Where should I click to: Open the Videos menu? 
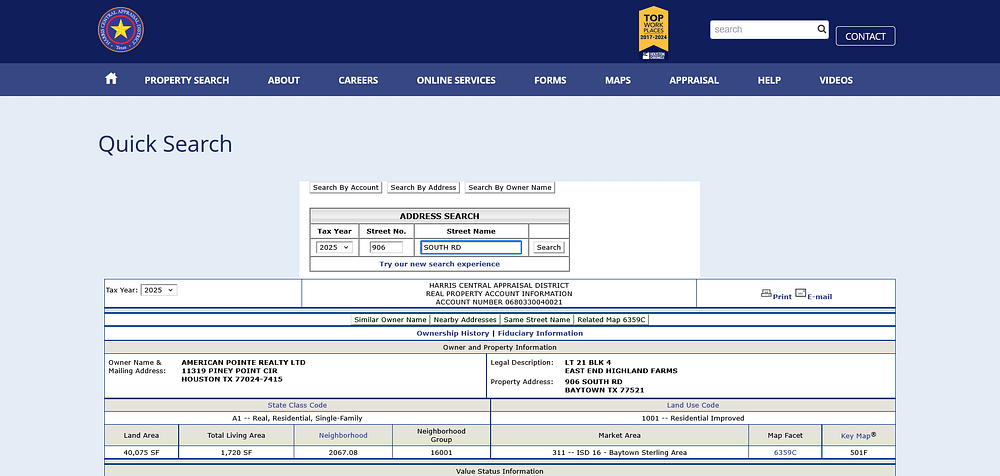(x=836, y=80)
